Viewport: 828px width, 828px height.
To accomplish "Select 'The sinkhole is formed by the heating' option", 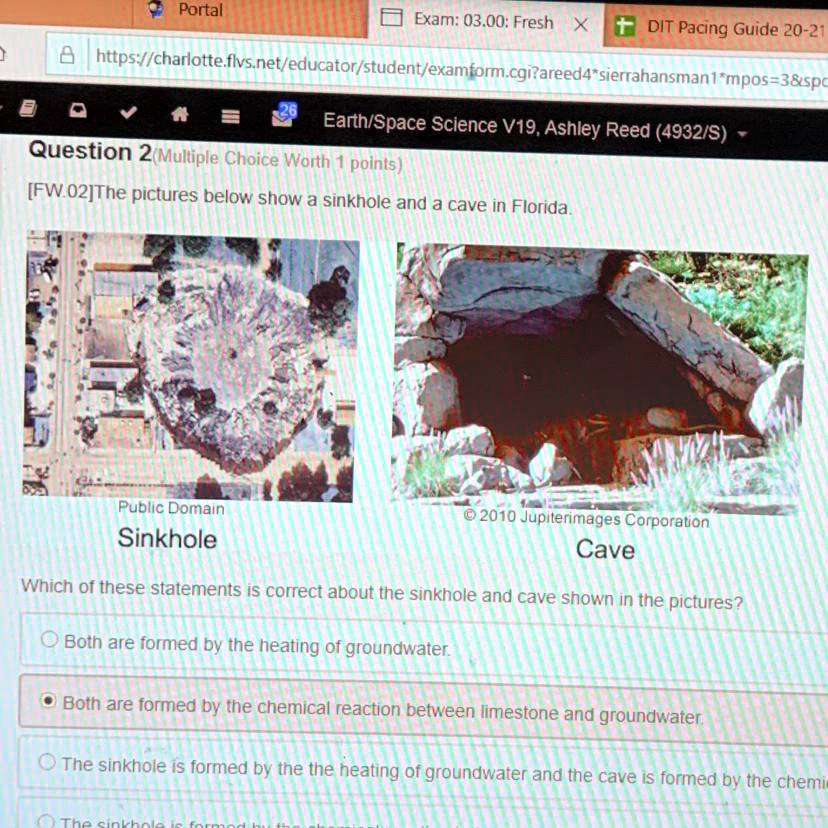I will coord(46,762).
